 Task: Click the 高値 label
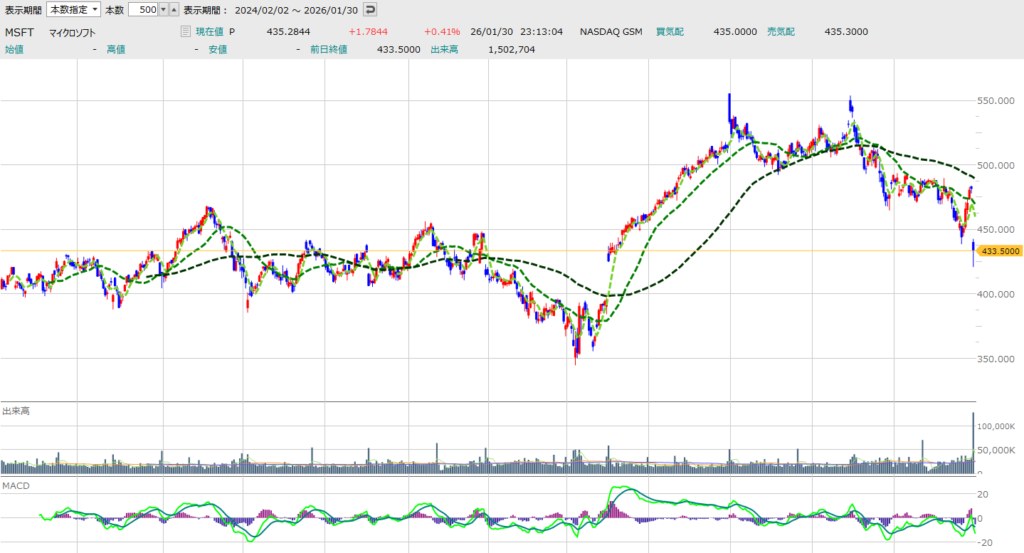coord(116,49)
